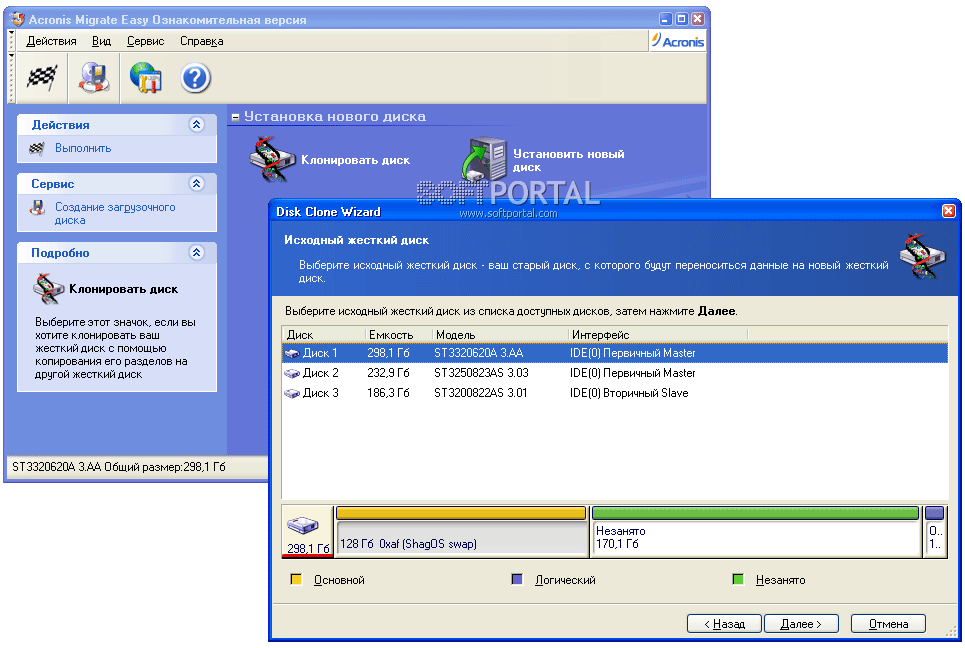This screenshot has height=648, width=965.
Task: Open the Сервис menu
Action: click(145, 41)
